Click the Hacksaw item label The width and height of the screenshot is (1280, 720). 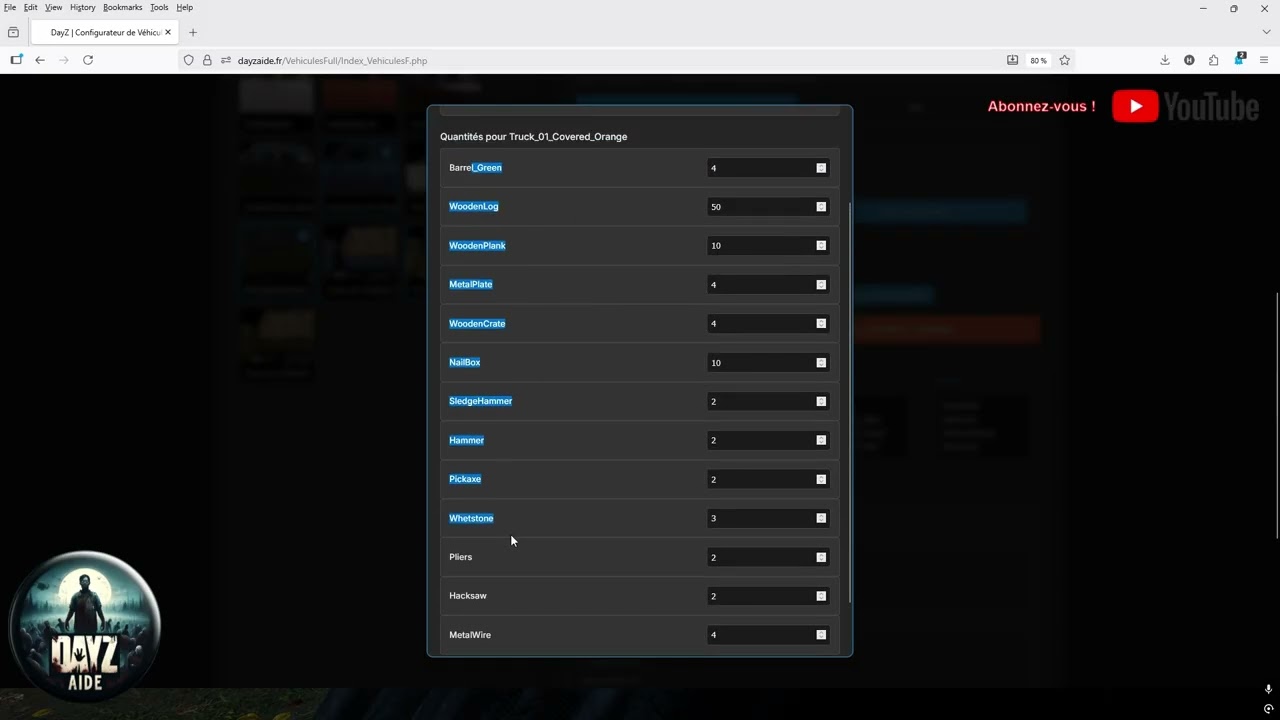tap(468, 596)
